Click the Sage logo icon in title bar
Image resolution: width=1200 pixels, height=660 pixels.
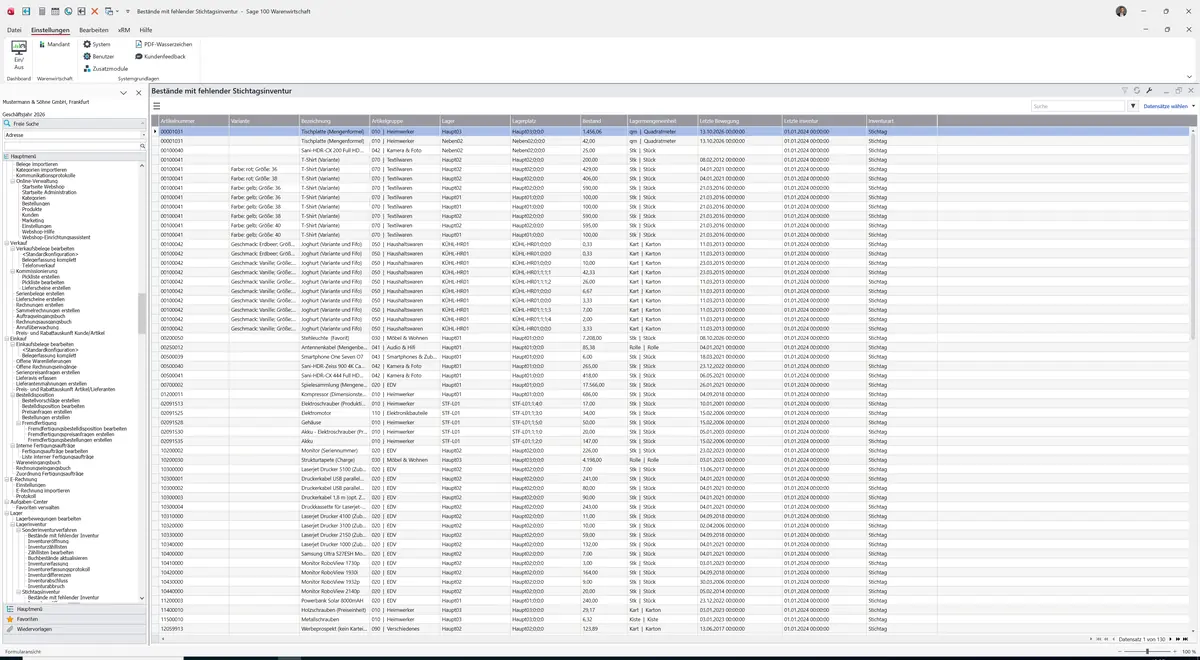tap(9, 10)
